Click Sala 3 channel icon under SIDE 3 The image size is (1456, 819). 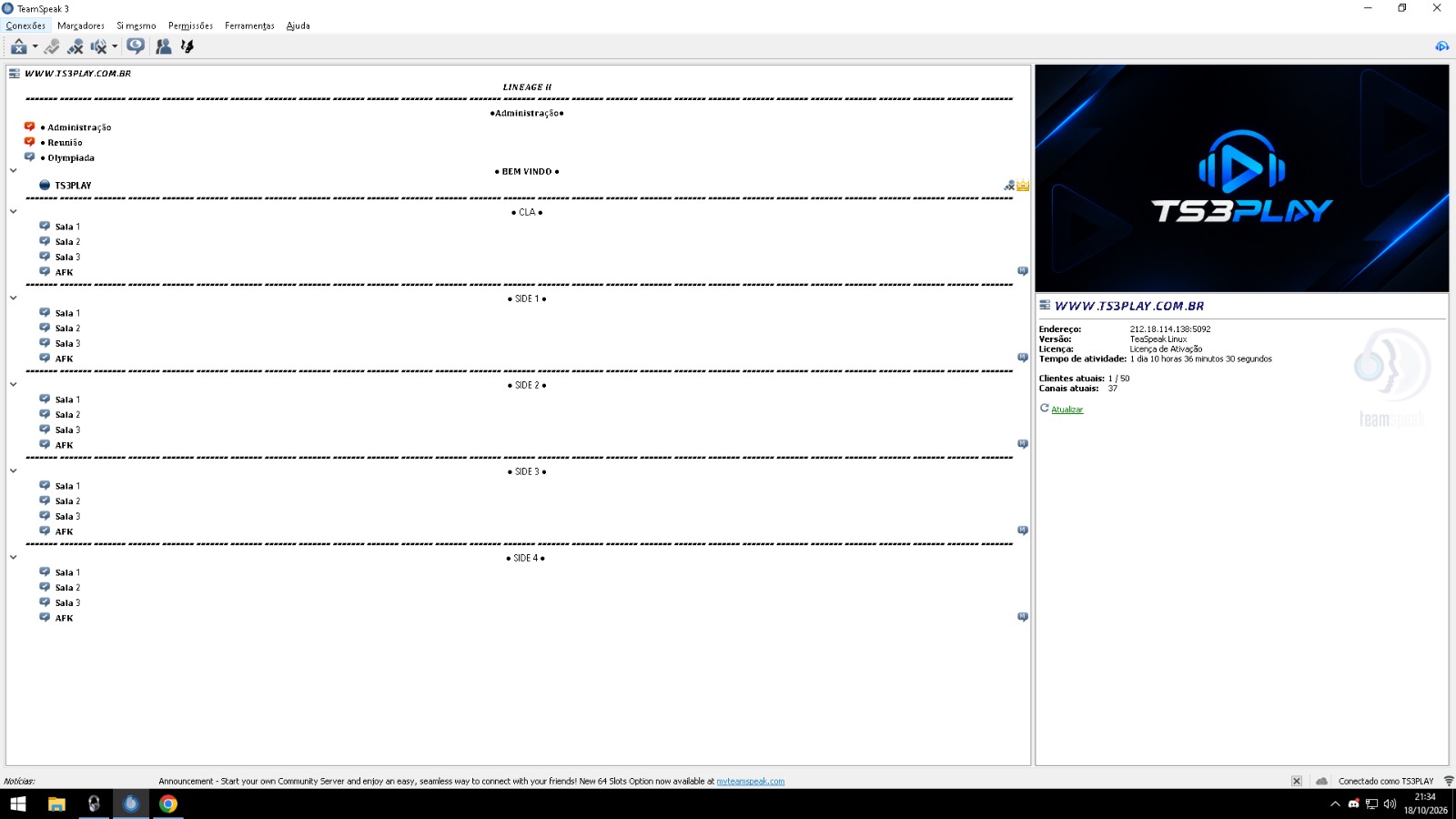pyautogui.click(x=45, y=515)
